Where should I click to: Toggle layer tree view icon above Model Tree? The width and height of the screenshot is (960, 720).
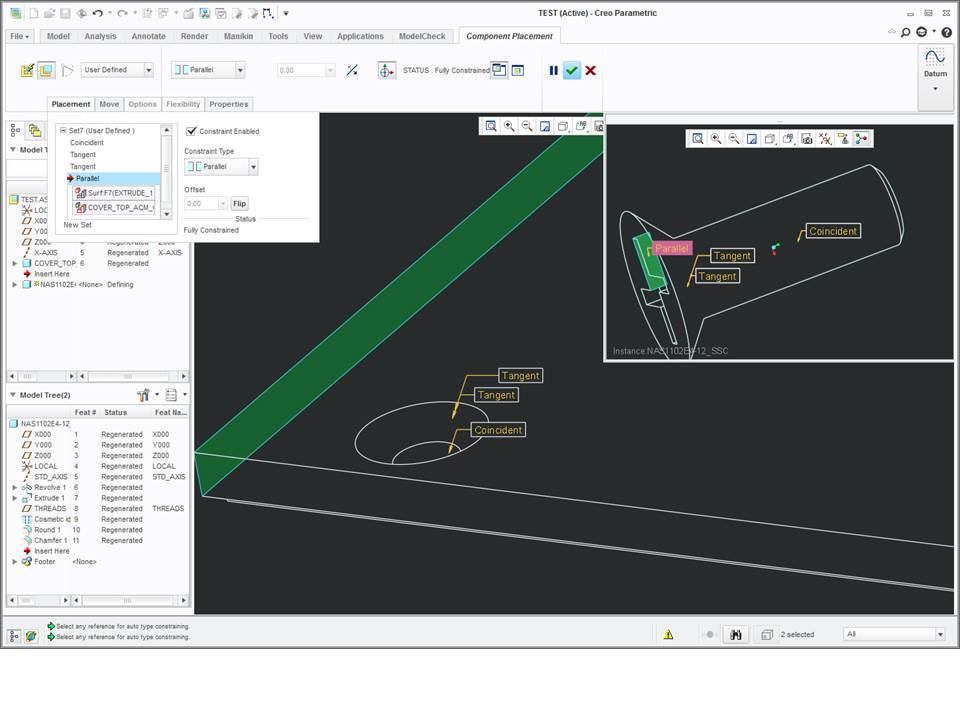click(35, 130)
